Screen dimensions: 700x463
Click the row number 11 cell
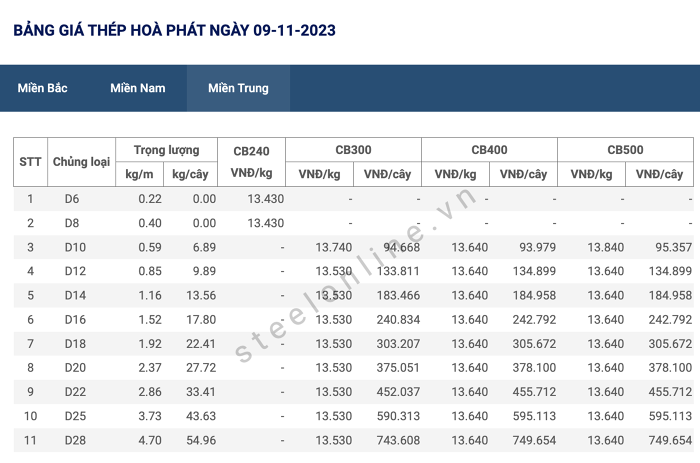coord(30,440)
